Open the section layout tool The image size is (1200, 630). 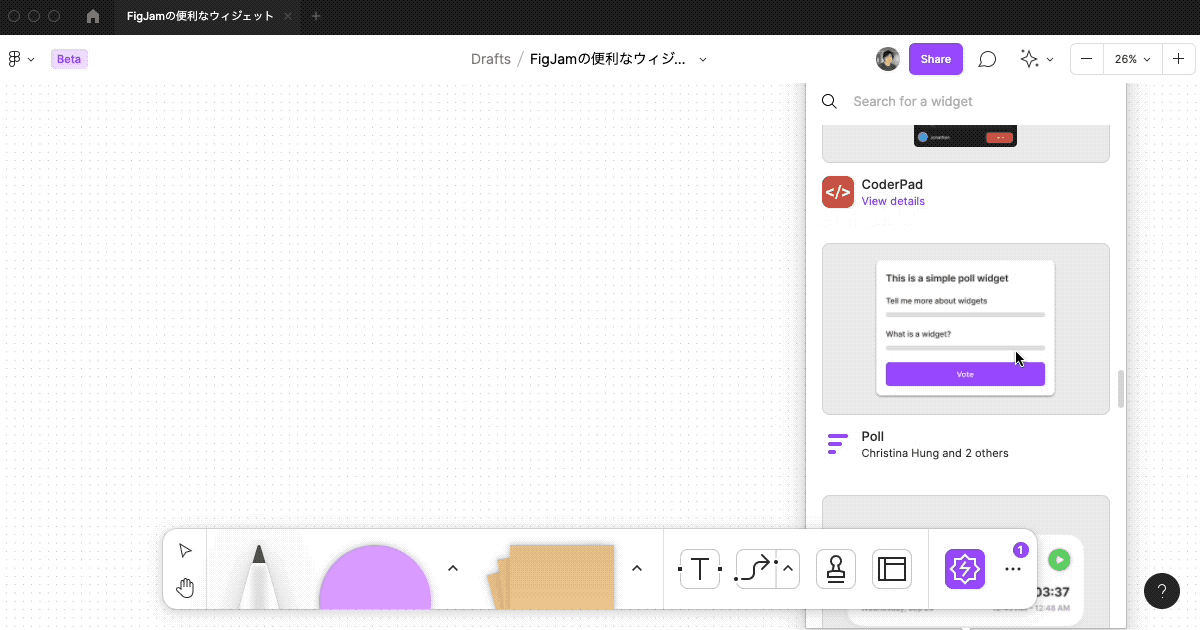click(x=891, y=568)
